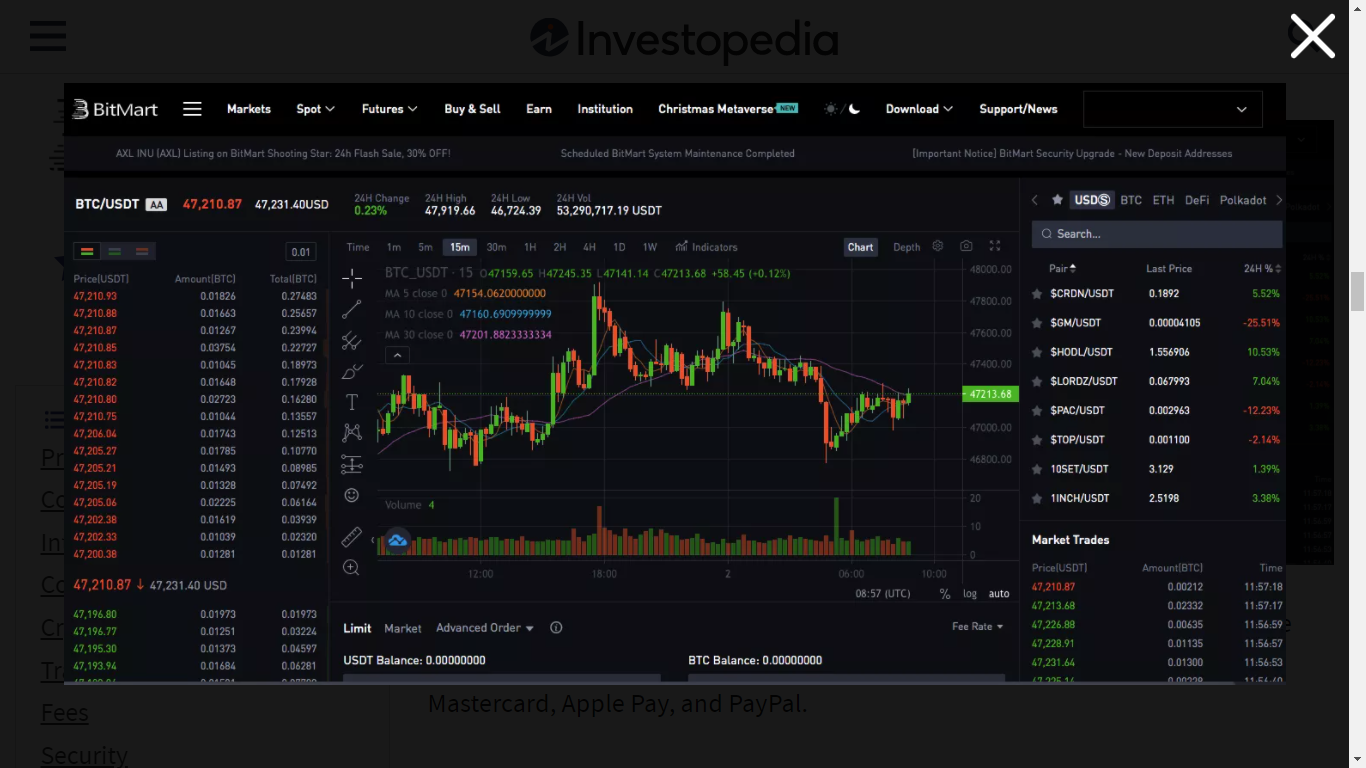Select the pattern drawing tool

click(352, 433)
